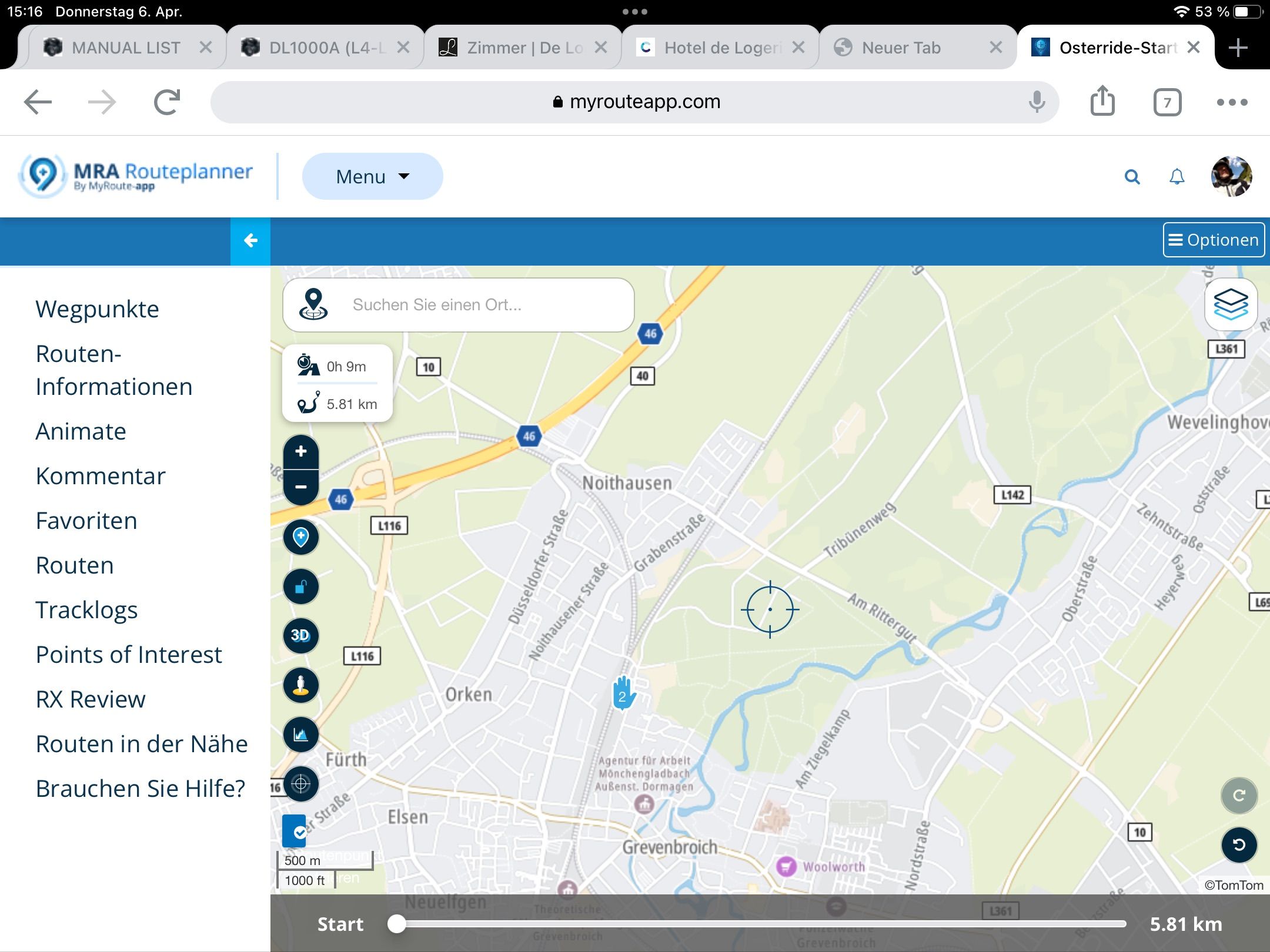Switch to the Hotel de Logerie tab
The height and width of the screenshot is (952, 1270).
pos(722,48)
